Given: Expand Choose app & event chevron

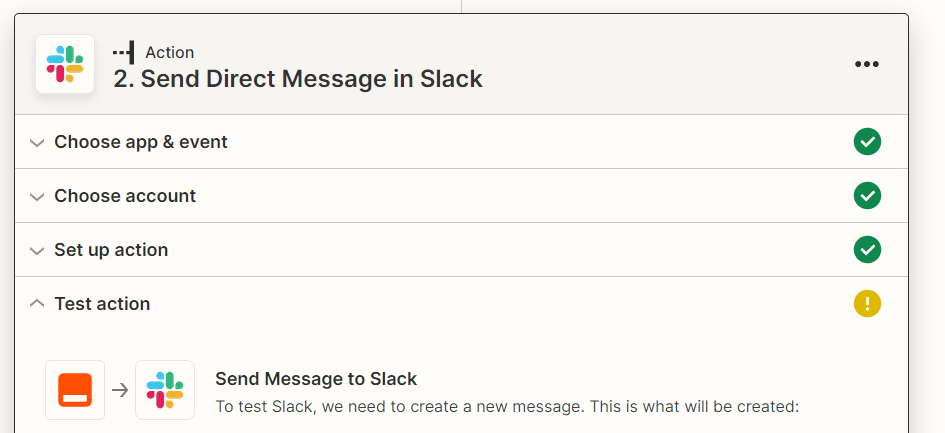Looking at the screenshot, I should [37, 143].
